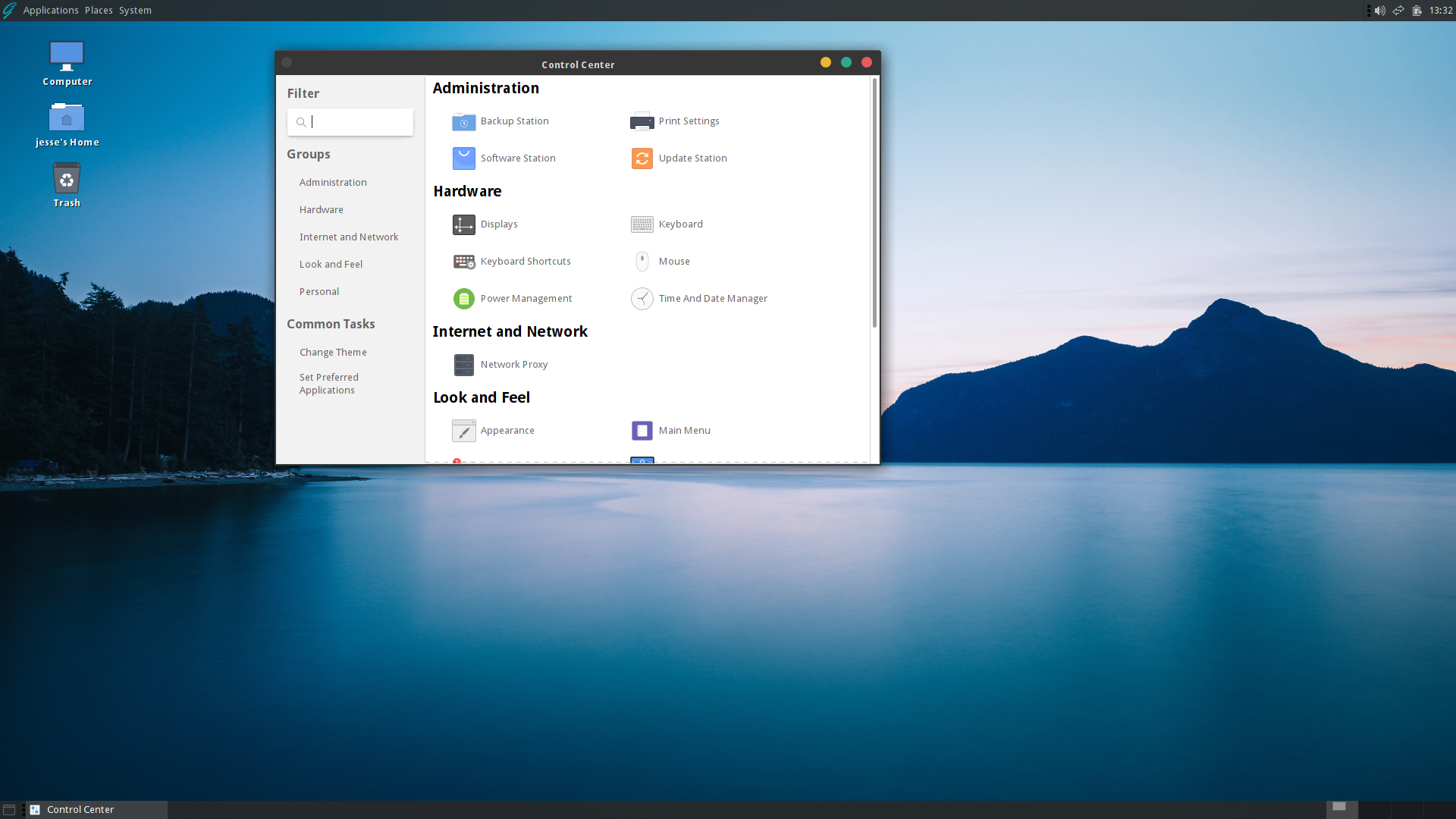Click Control Center taskbar button

click(x=96, y=810)
